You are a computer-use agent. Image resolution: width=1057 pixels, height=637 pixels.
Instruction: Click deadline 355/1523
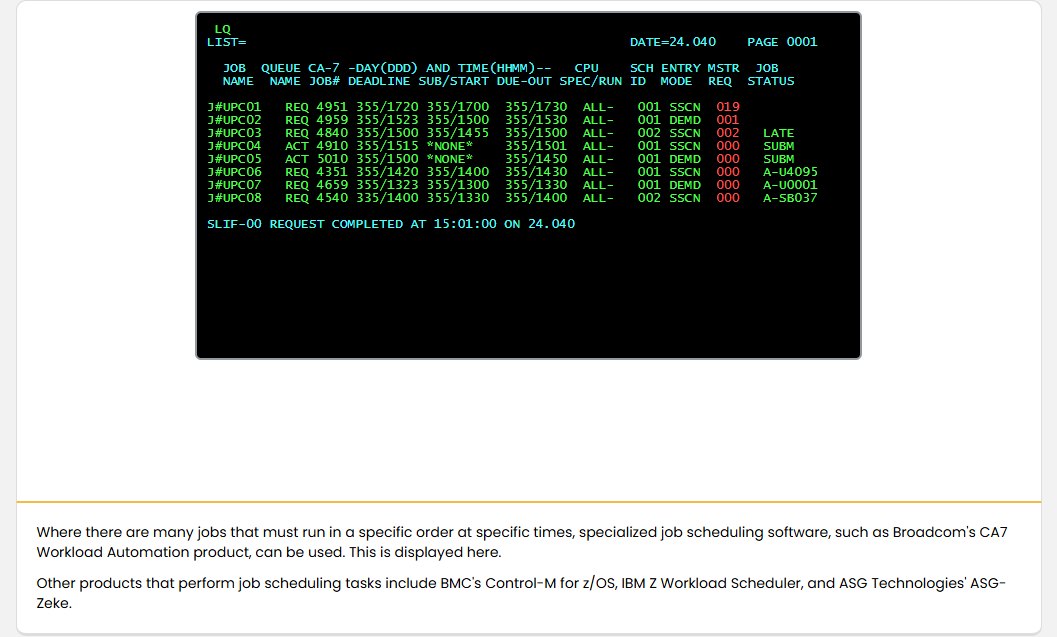tap(387, 120)
